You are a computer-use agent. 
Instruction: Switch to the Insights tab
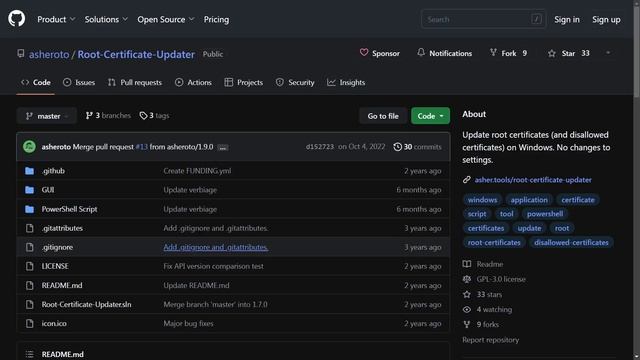[x=346, y=82]
